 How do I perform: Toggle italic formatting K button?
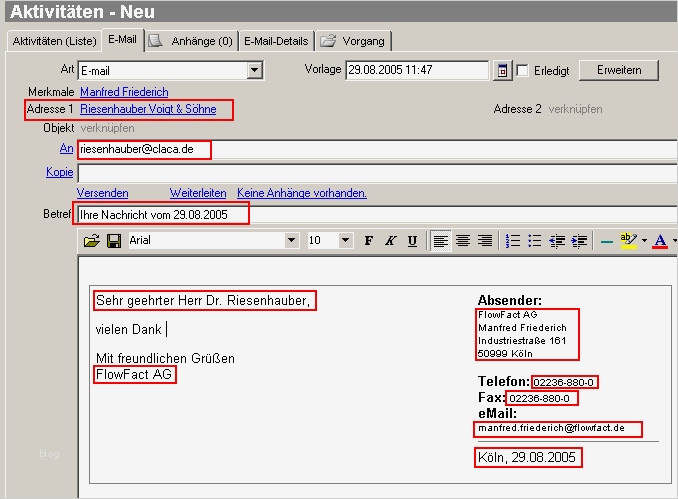(390, 240)
